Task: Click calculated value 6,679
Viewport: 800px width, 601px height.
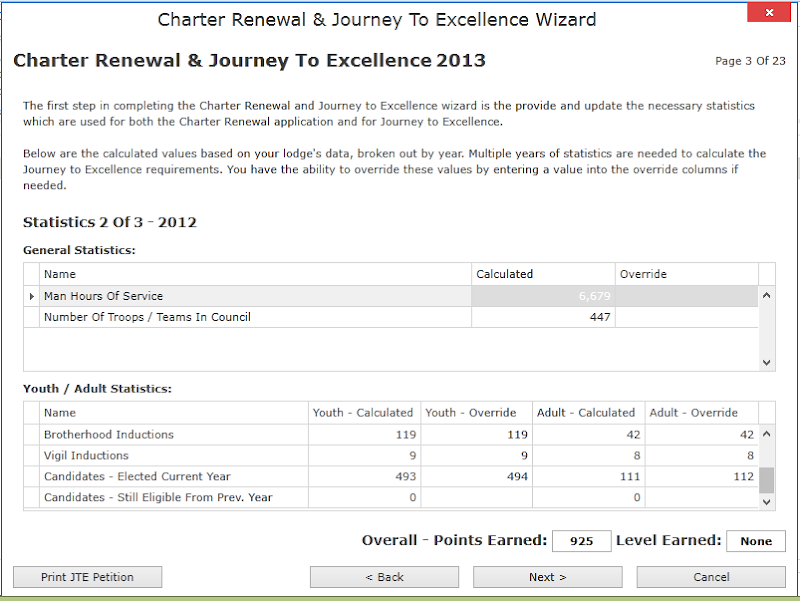Action: tap(543, 296)
